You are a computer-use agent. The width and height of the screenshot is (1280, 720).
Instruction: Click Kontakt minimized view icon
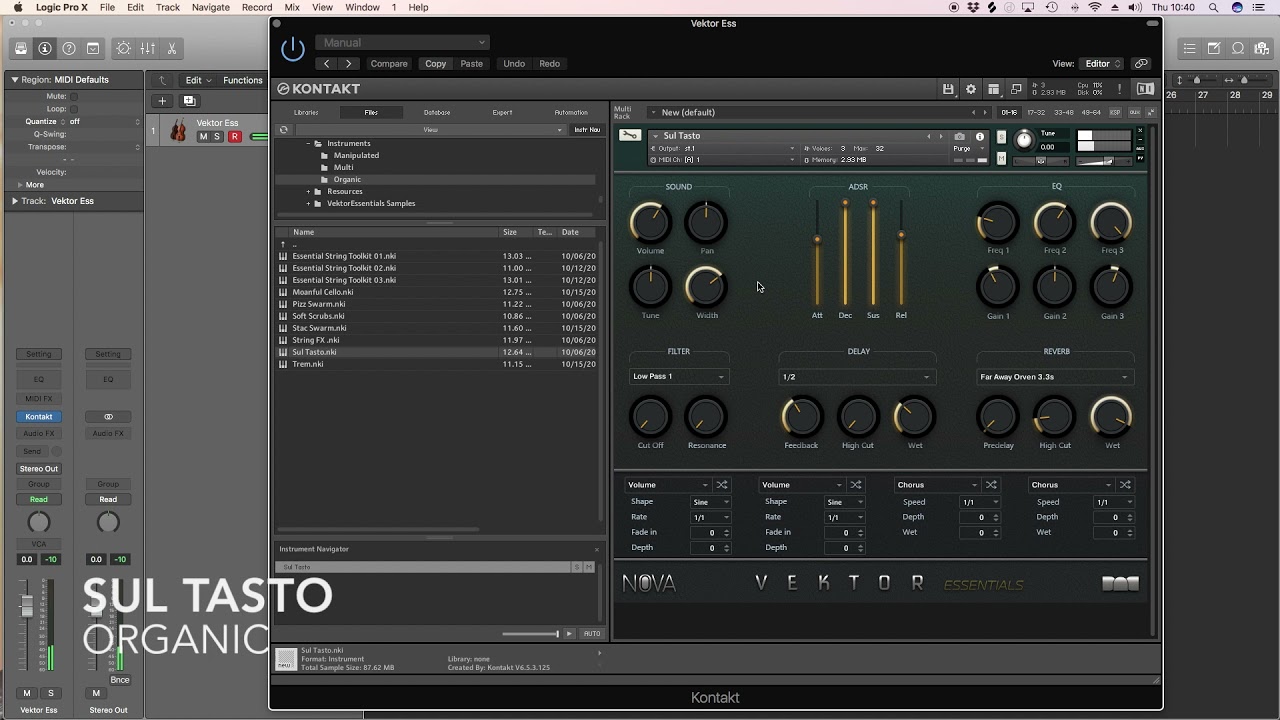[x=1016, y=89]
